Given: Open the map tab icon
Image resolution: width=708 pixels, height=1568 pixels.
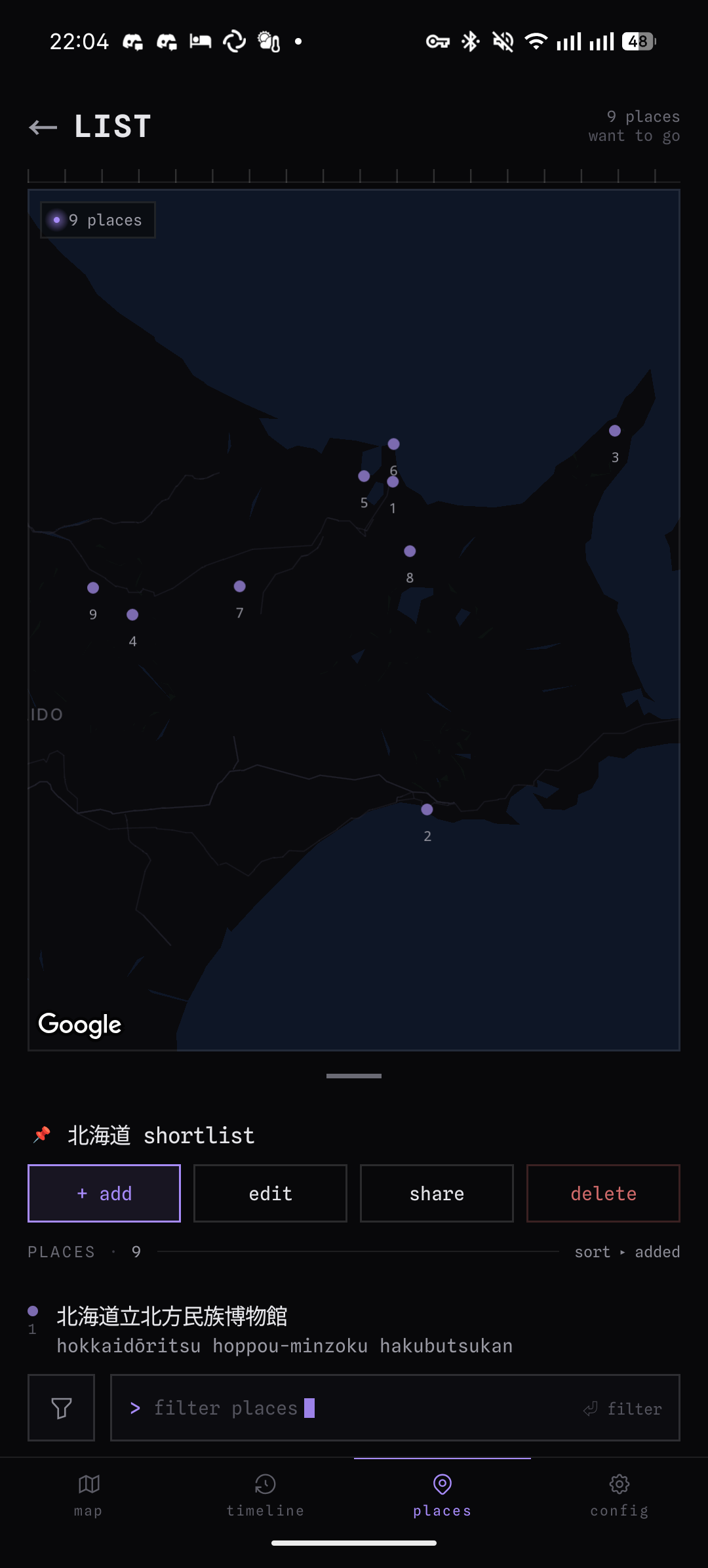Looking at the screenshot, I should tap(88, 1483).
